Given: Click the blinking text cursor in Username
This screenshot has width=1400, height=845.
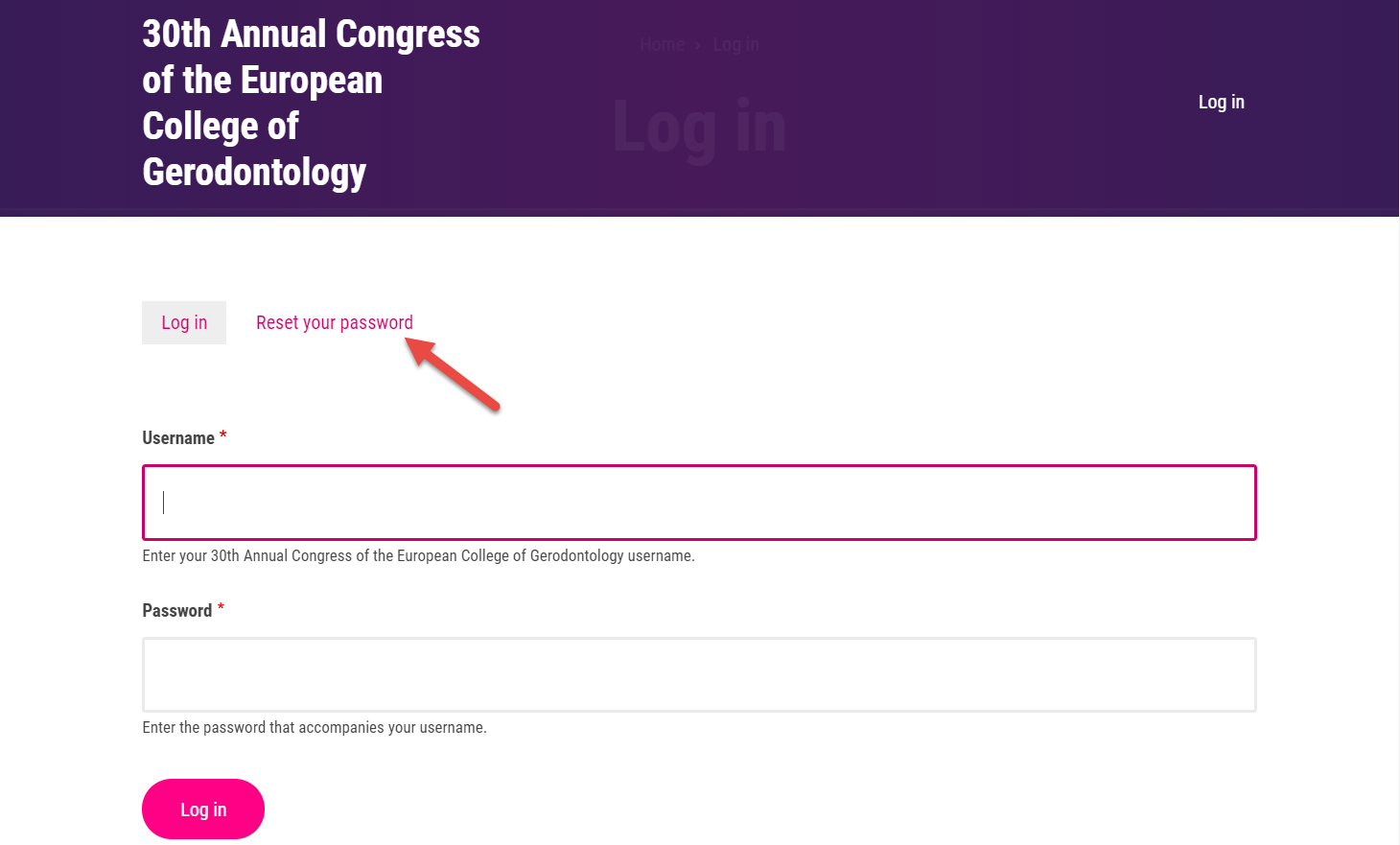Looking at the screenshot, I should (164, 503).
